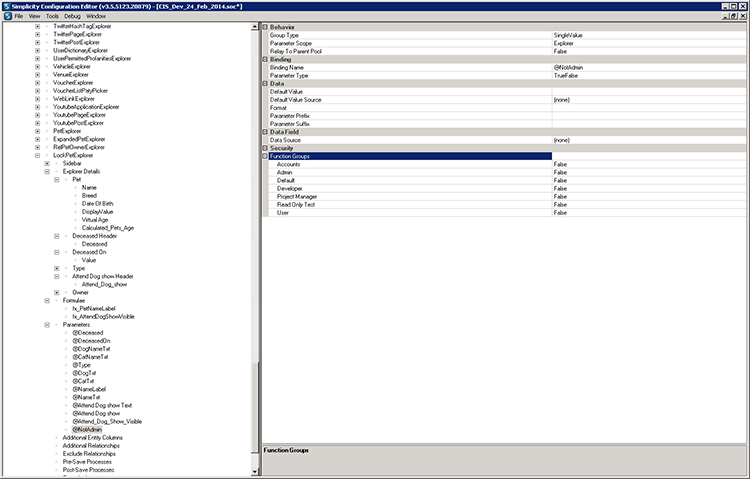Select the @Deceased parameter
Screen dimensions: 750x479
88,333
